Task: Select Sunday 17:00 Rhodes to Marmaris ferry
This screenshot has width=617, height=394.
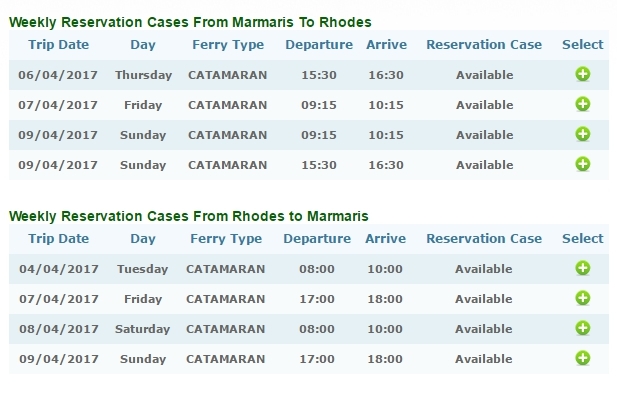Action: 583,358
